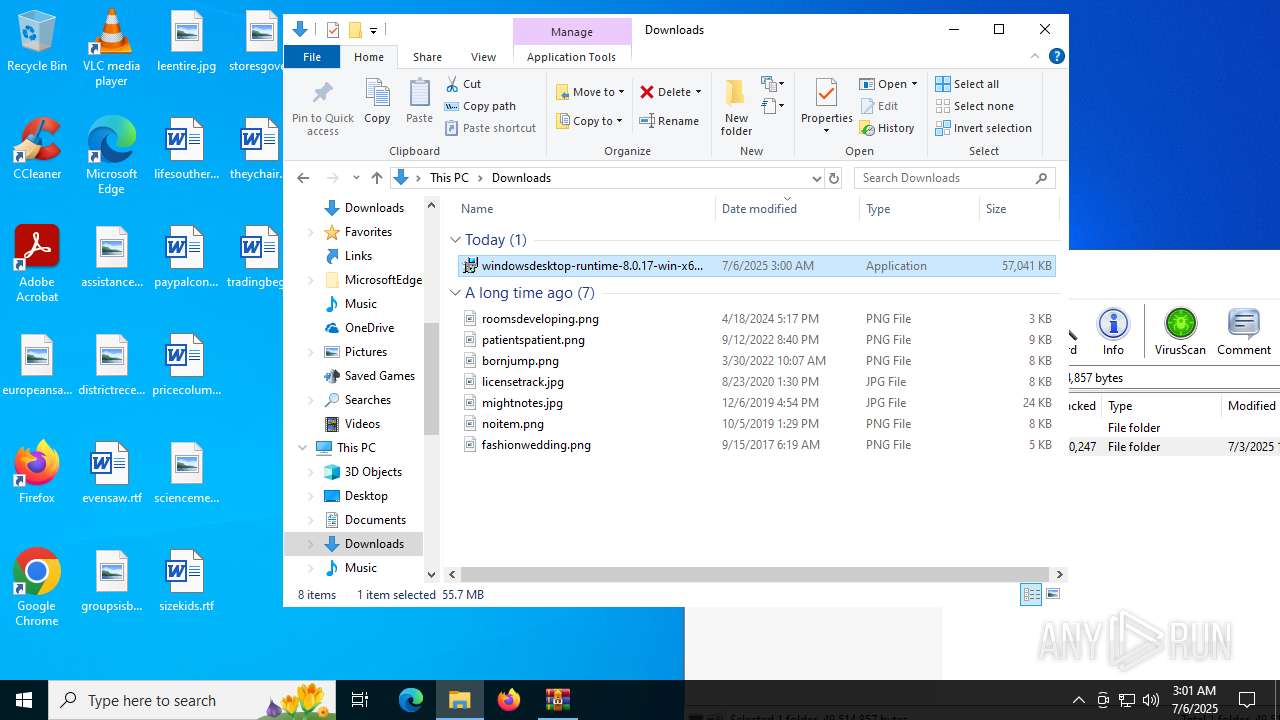1280x720 pixels.
Task: Select Adobe Acrobat desktop icon
Action: [37, 264]
